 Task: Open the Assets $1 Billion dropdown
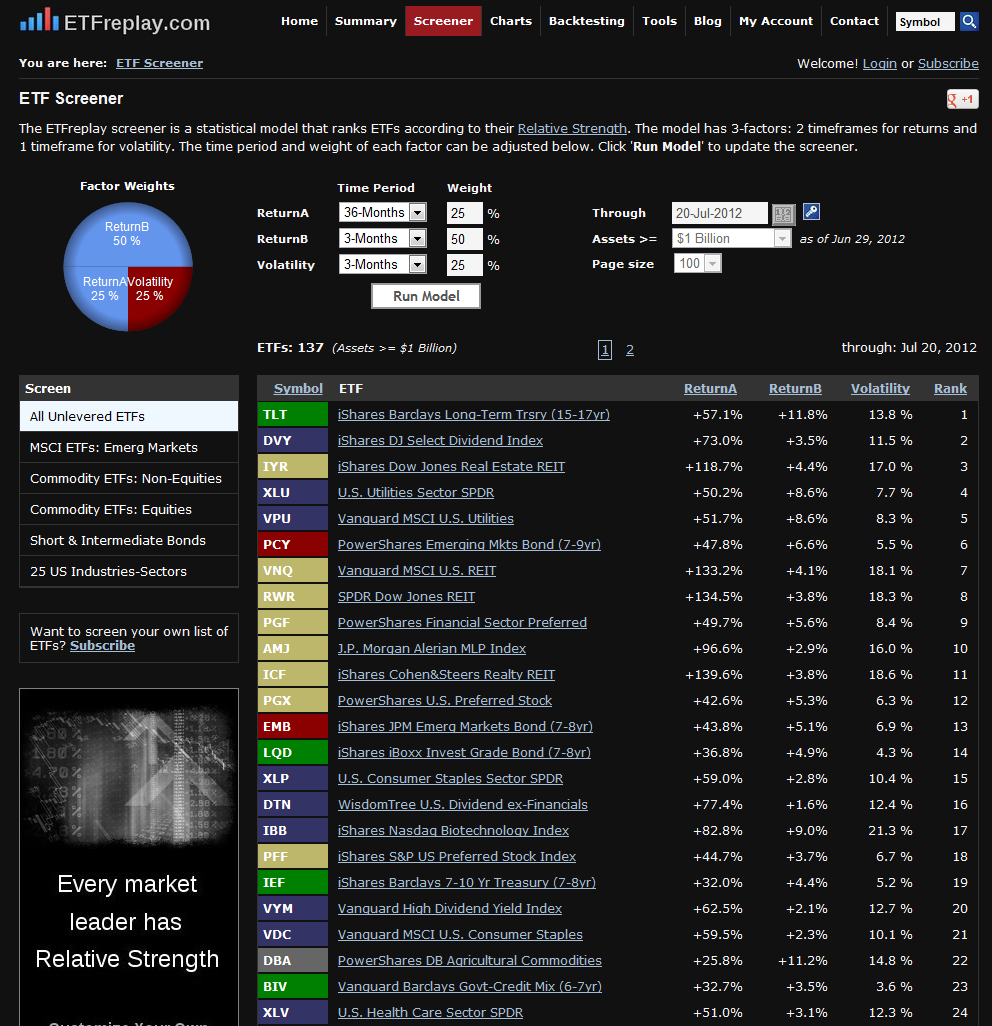click(x=732, y=238)
